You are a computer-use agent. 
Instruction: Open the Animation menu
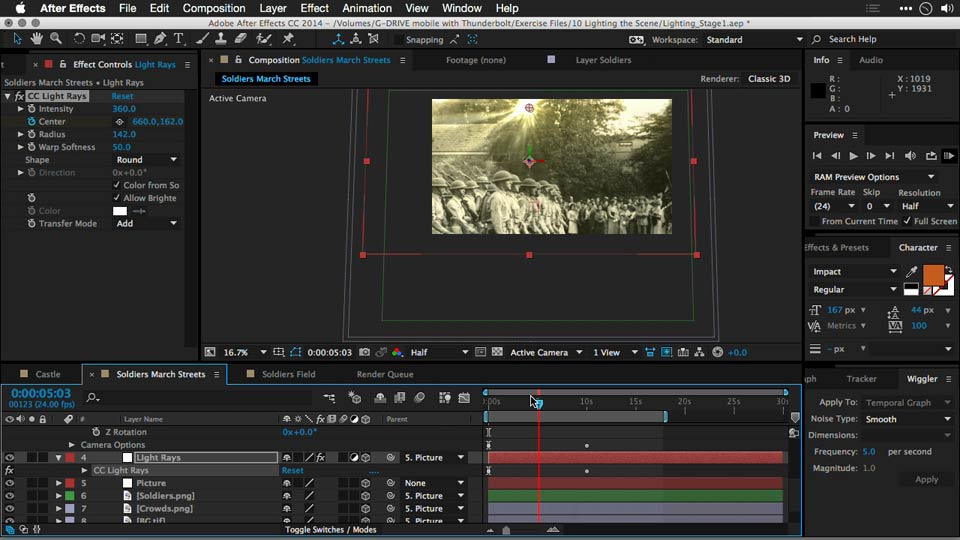pos(367,9)
